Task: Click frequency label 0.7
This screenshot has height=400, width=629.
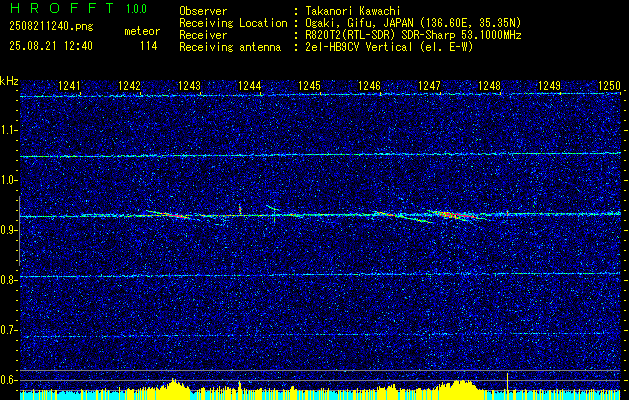Action: tap(8, 330)
